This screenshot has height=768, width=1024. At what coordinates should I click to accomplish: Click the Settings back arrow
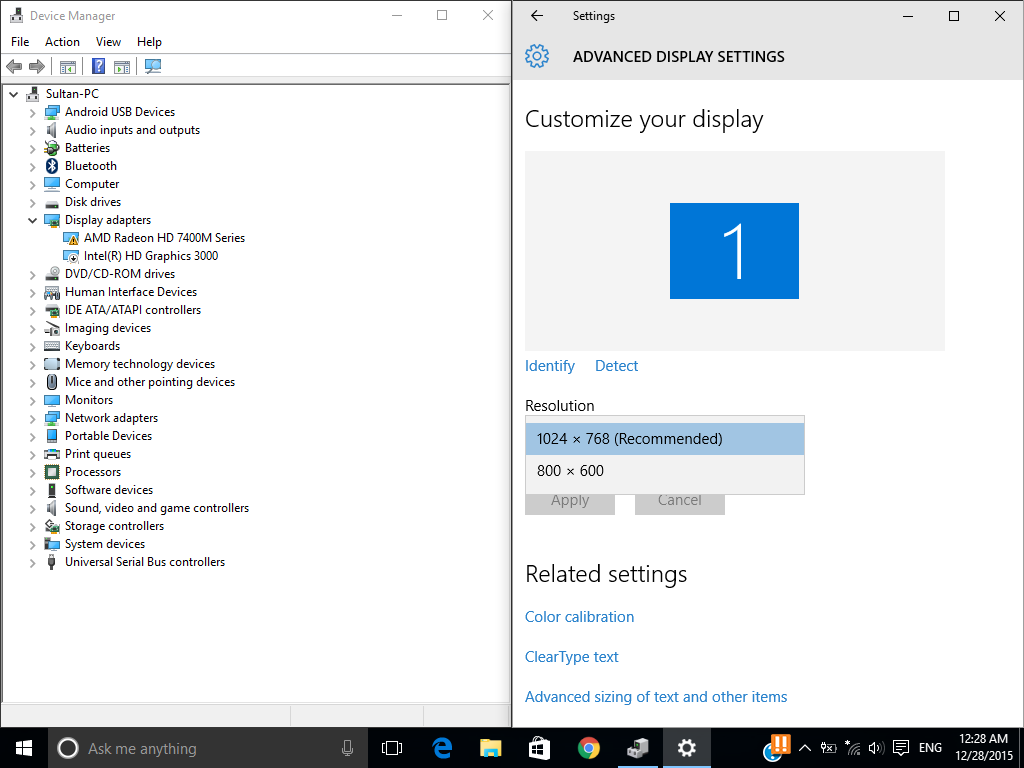point(537,16)
